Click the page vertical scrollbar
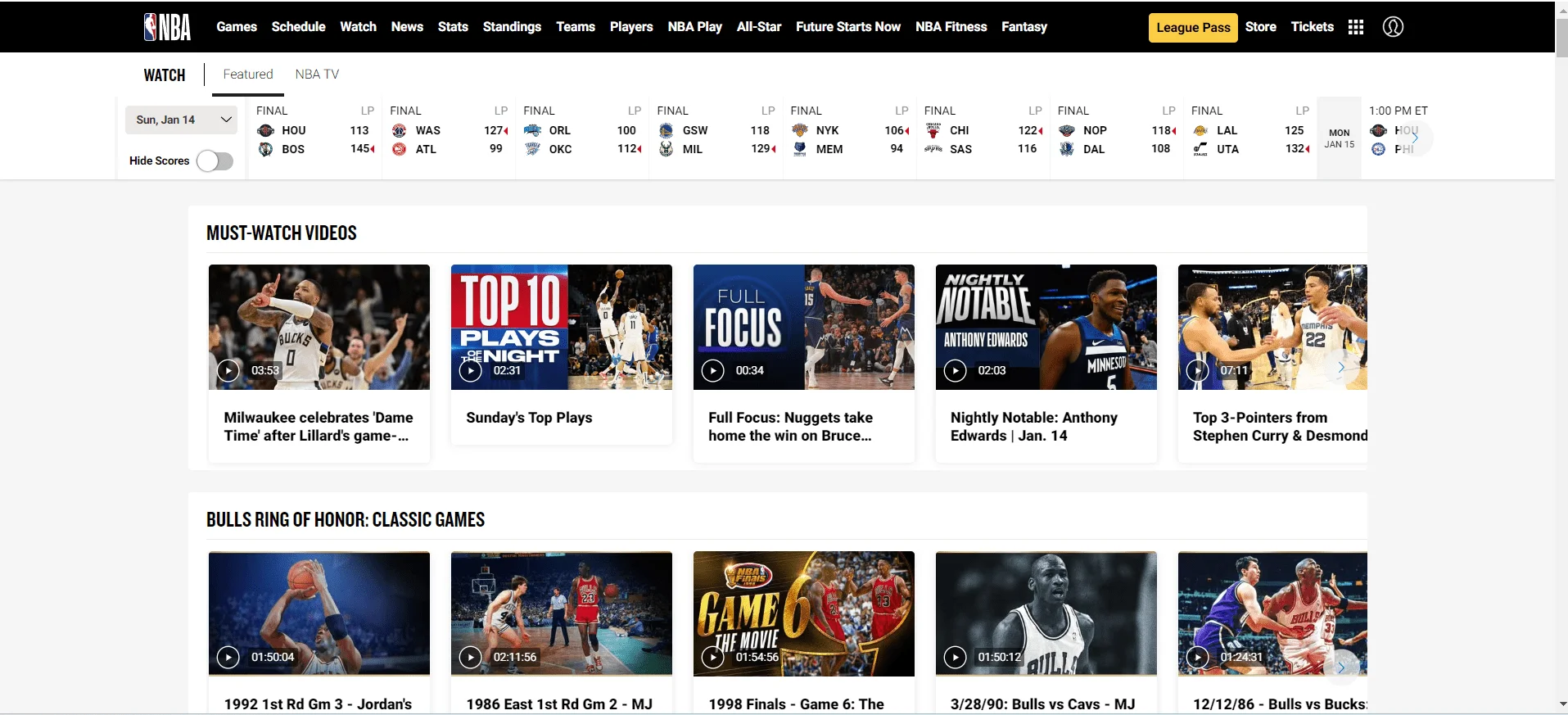This screenshot has width=1568, height=715. [1561, 37]
